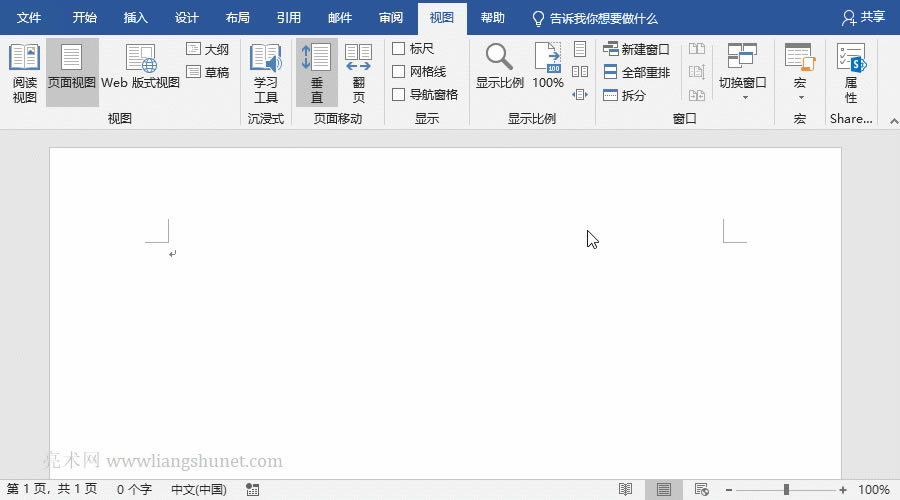Image resolution: width=900 pixels, height=500 pixels.
Task: Adjust the zoom slider in status bar
Action: [787, 490]
